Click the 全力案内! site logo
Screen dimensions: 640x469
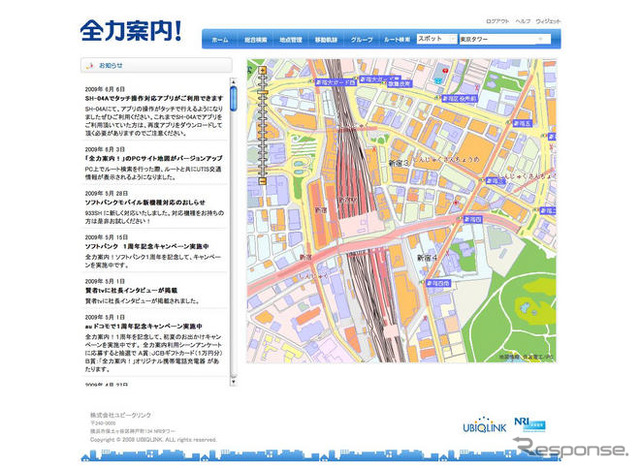coord(131,30)
